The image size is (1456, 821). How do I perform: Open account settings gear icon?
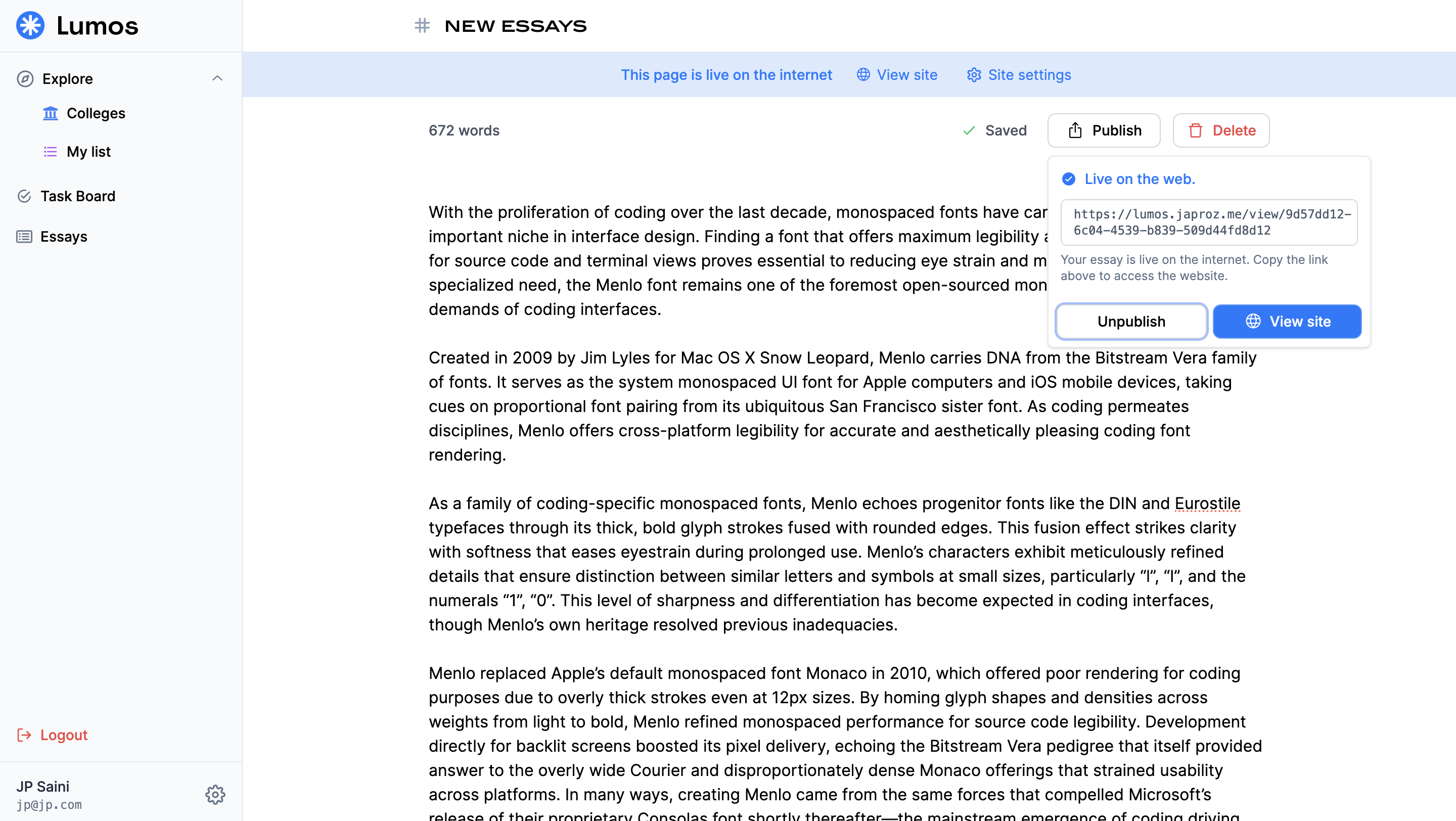click(x=215, y=794)
